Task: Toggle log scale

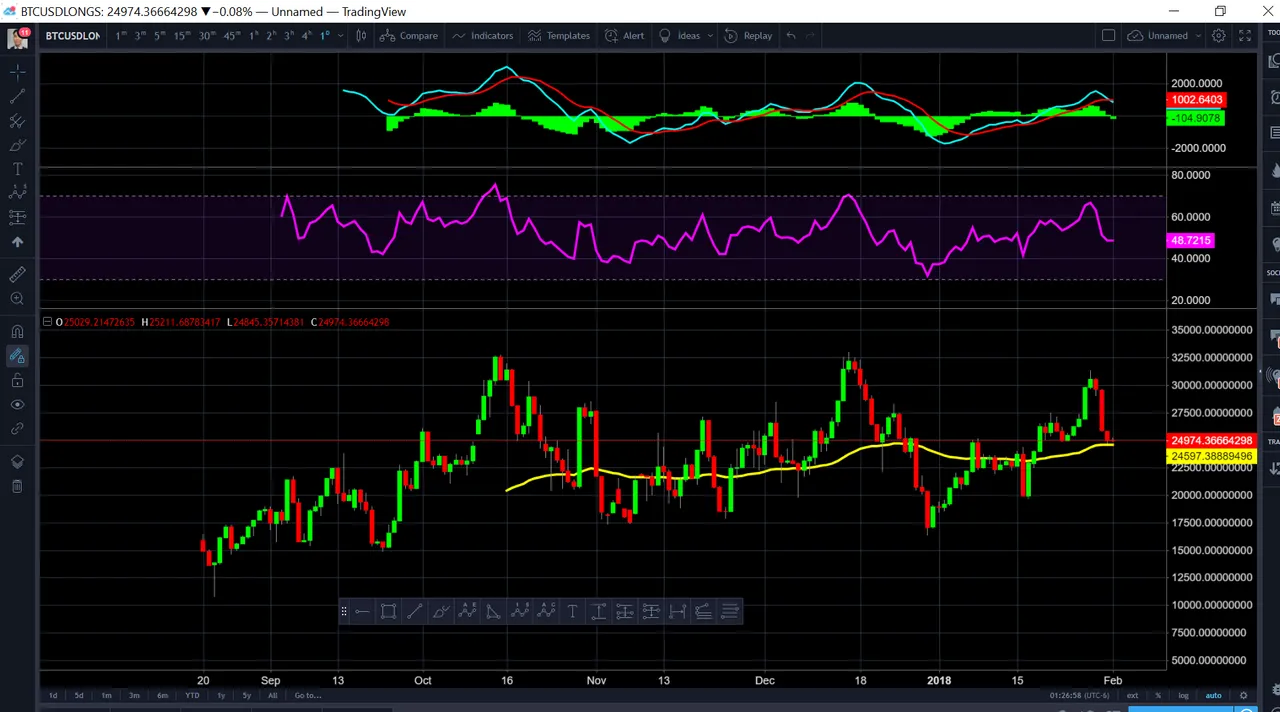Action: (x=1184, y=696)
